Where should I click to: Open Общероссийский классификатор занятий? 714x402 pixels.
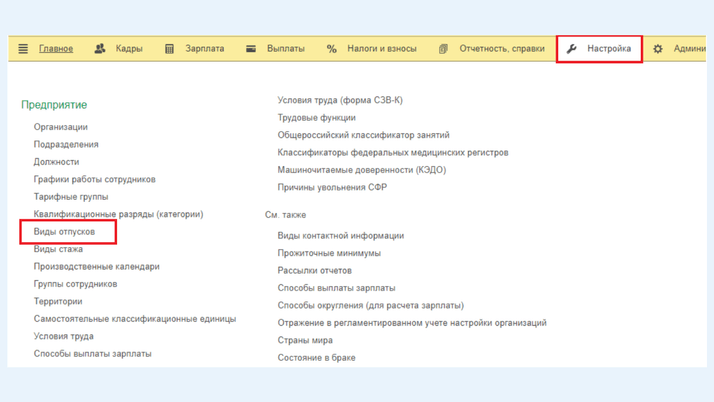click(x=363, y=135)
